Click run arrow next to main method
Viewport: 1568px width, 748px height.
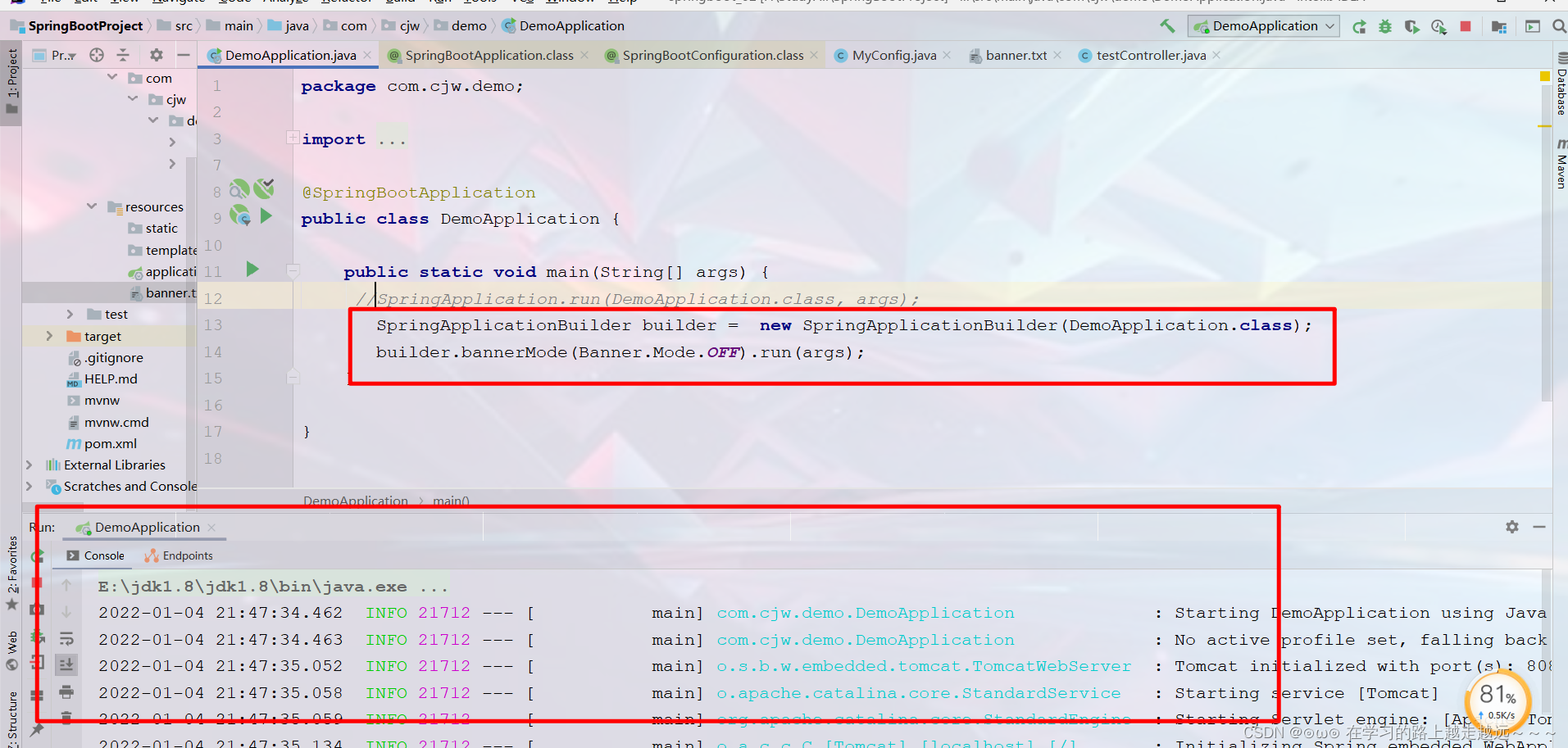click(252, 269)
